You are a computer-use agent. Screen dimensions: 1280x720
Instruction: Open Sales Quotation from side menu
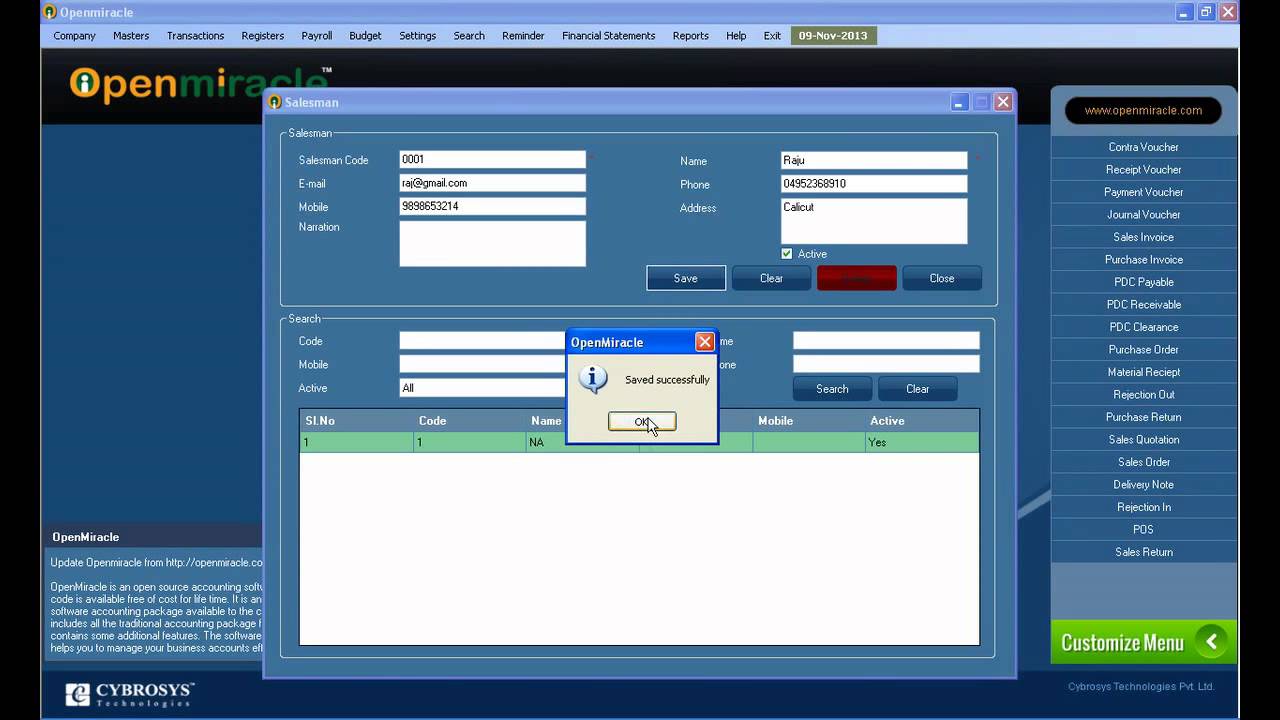[x=1143, y=440]
